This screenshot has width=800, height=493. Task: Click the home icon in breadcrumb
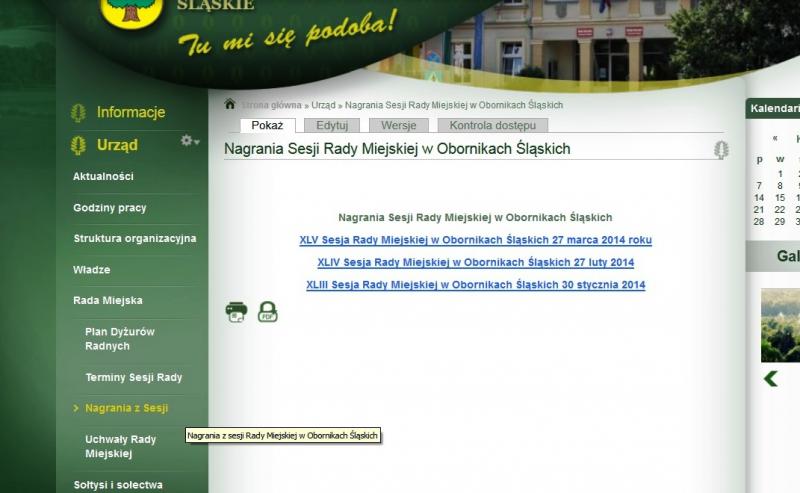tap(230, 104)
